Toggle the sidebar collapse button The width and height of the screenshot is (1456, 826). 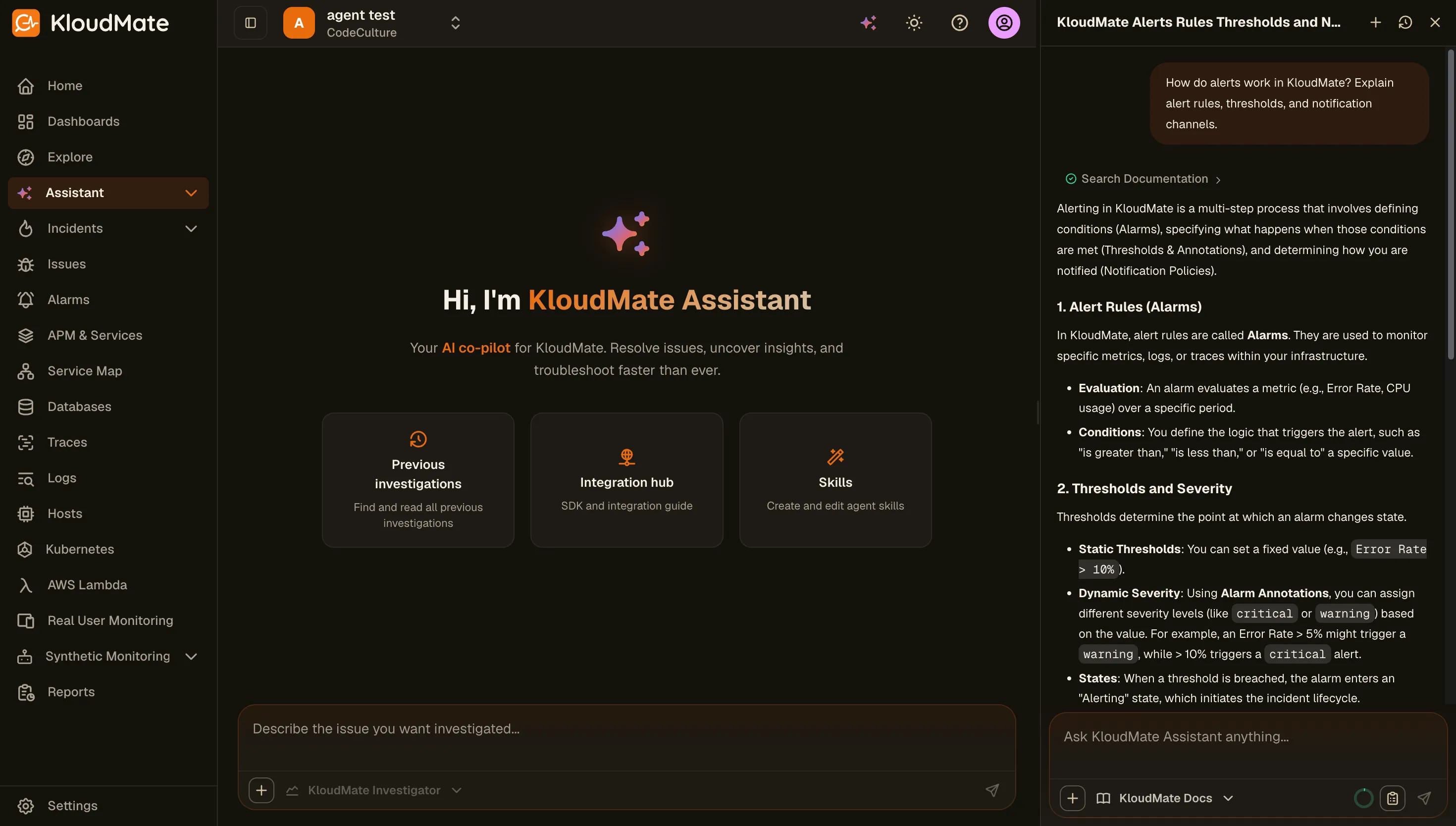pos(250,23)
